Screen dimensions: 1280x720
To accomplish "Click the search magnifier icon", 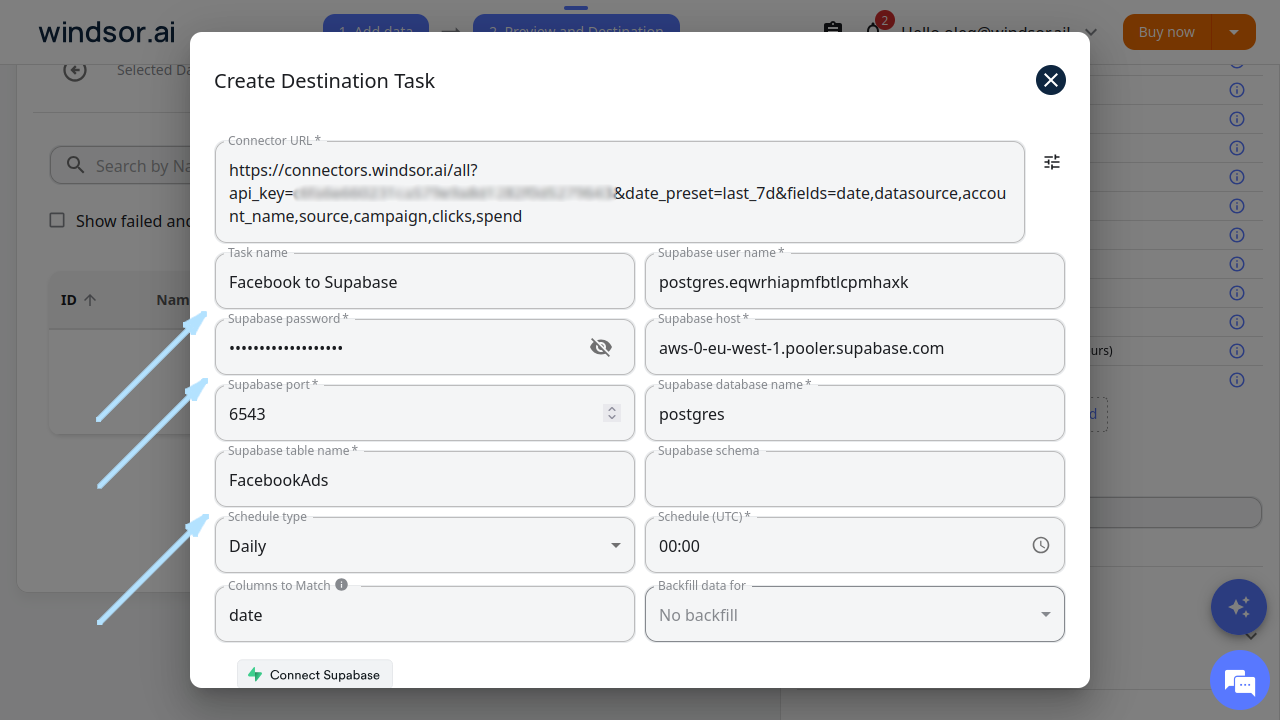I will (75, 165).
